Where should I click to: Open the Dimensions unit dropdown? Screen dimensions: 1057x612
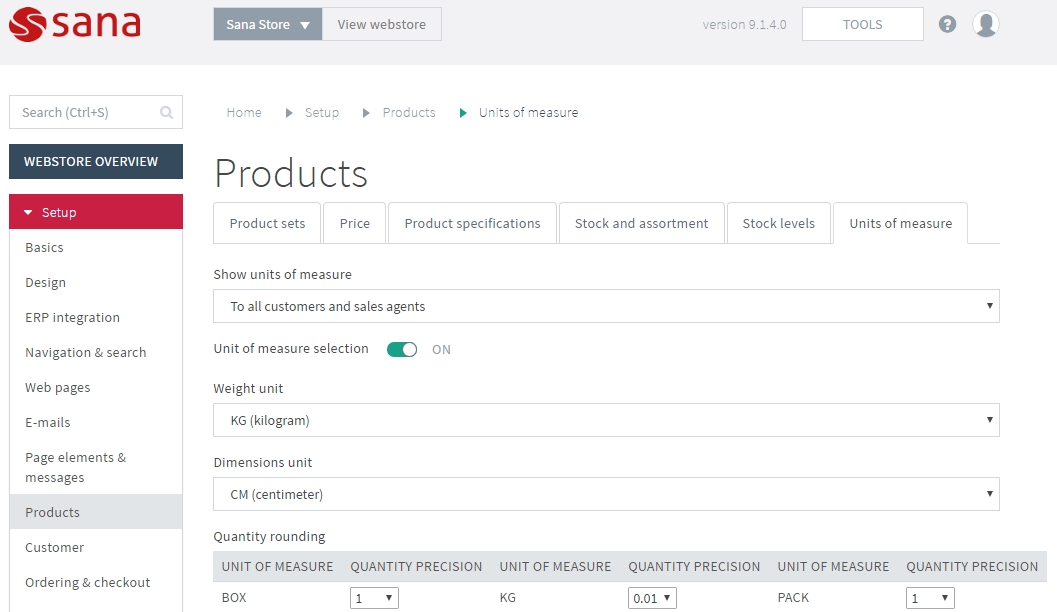click(x=606, y=494)
